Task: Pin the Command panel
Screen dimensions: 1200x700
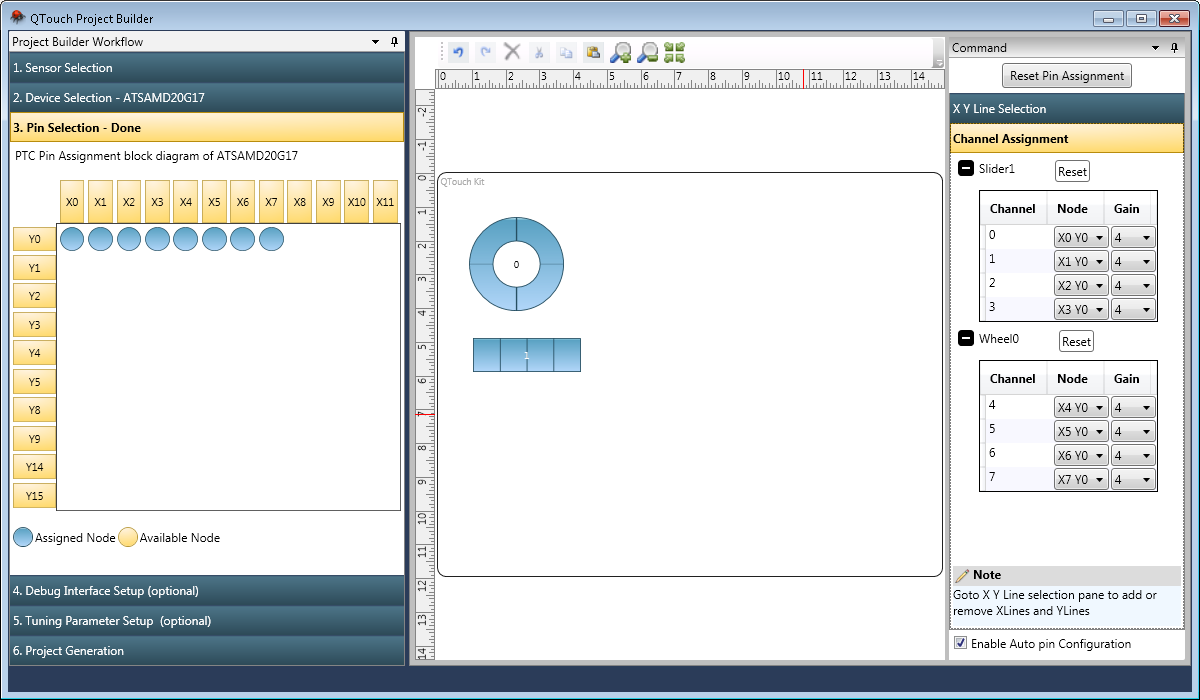Action: [1174, 47]
